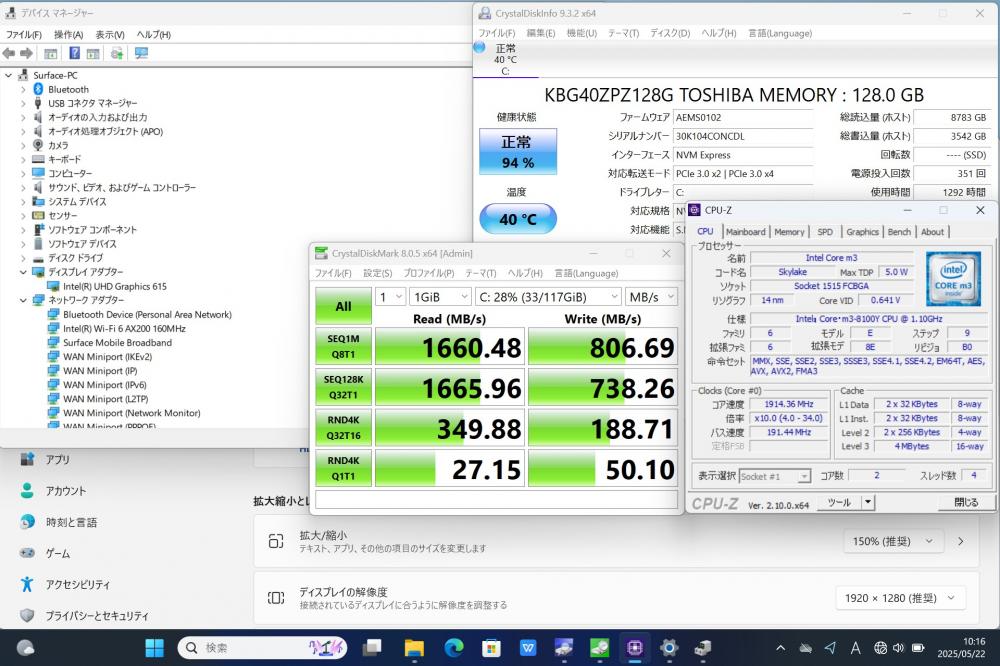Screen dimensions: 1000x666
Task: Click the back arrow in Device Manager toolbar
Action: pyautogui.click(x=9, y=54)
